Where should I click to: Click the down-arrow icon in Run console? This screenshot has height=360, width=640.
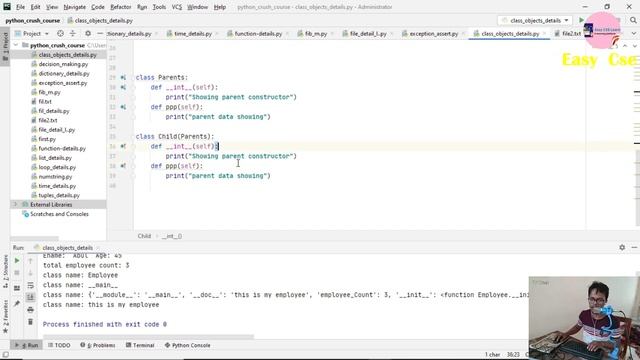point(30,273)
